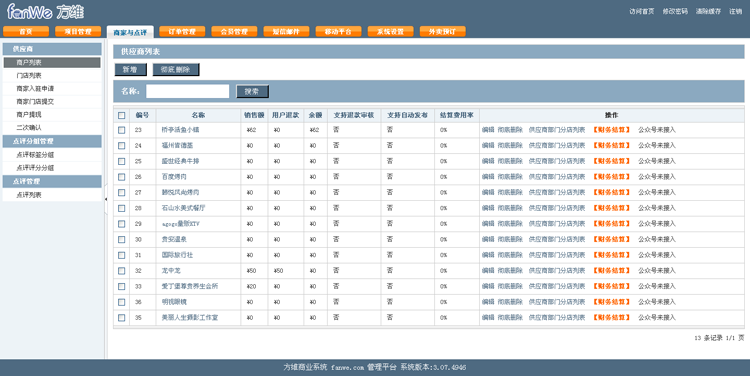Open 点评列表 in the sidebar
Image resolution: width=750 pixels, height=376 pixels.
click(x=52, y=195)
